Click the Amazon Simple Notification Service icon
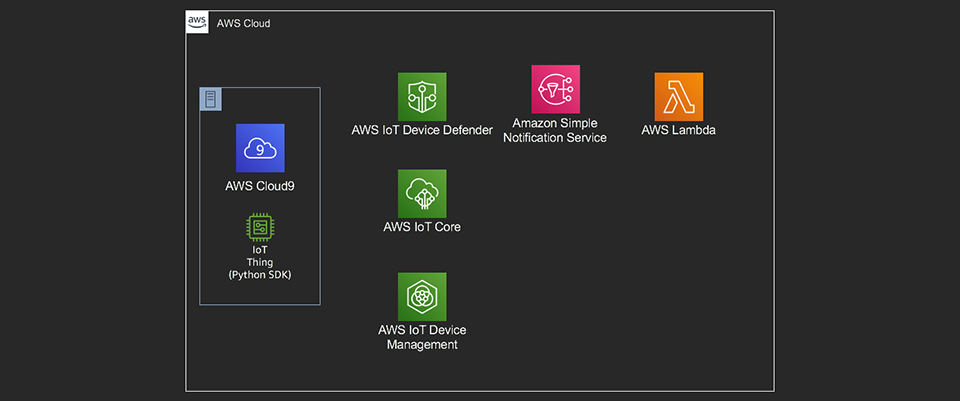This screenshot has height=401, width=960. coord(555,89)
